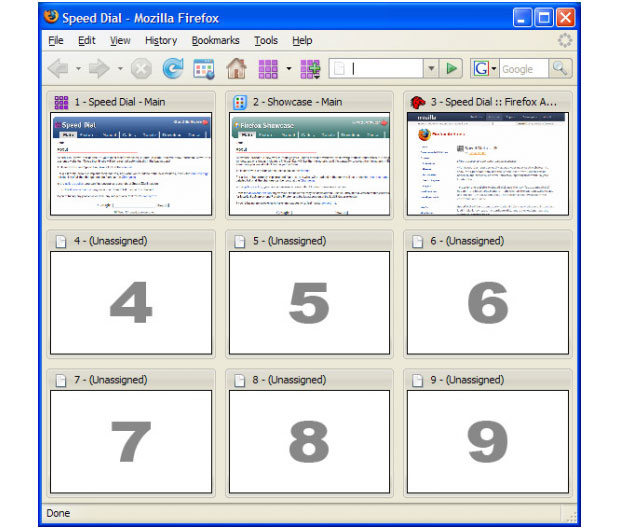
Task: Open the Speed Dial purple grid icon
Action: click(x=268, y=69)
